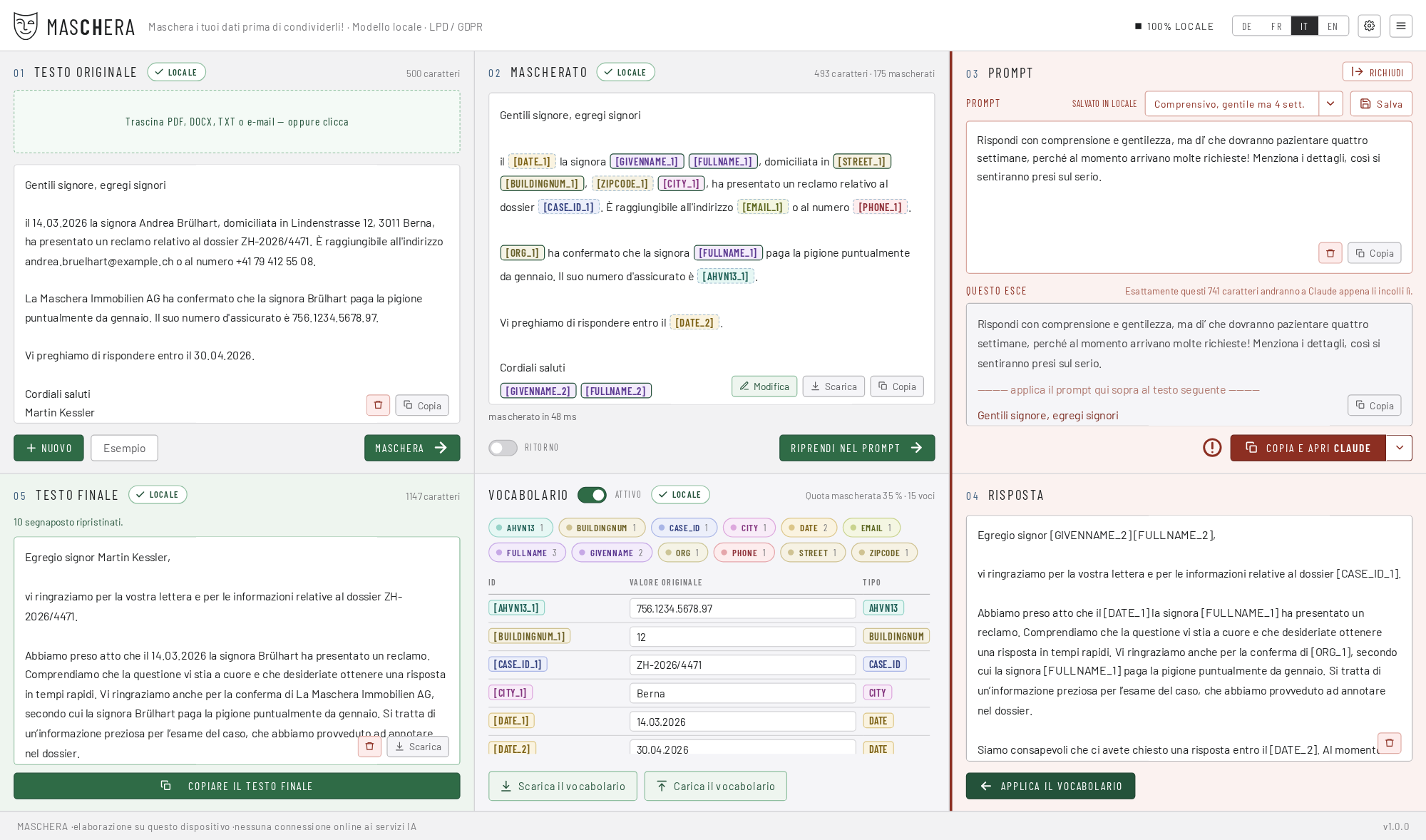Screen dimensions: 1426x840
Task: Switch language to FR
Action: tap(1276, 26)
